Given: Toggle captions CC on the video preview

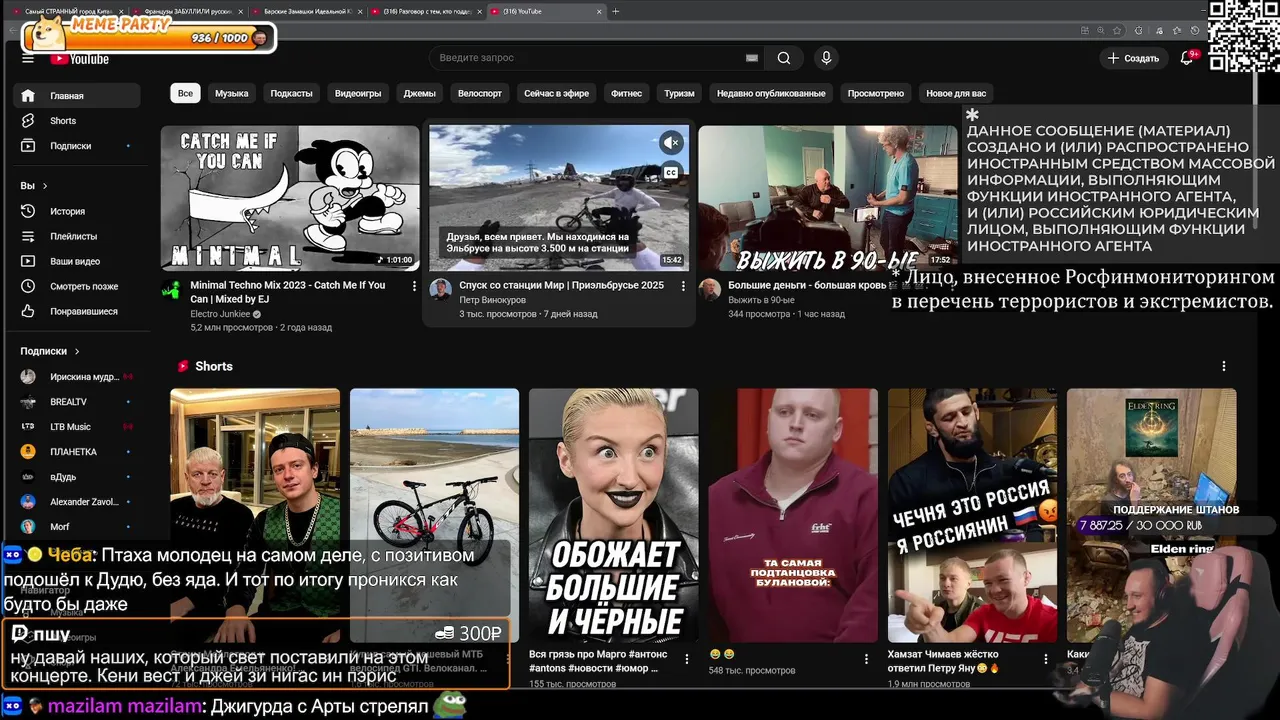Looking at the screenshot, I should pos(671,172).
